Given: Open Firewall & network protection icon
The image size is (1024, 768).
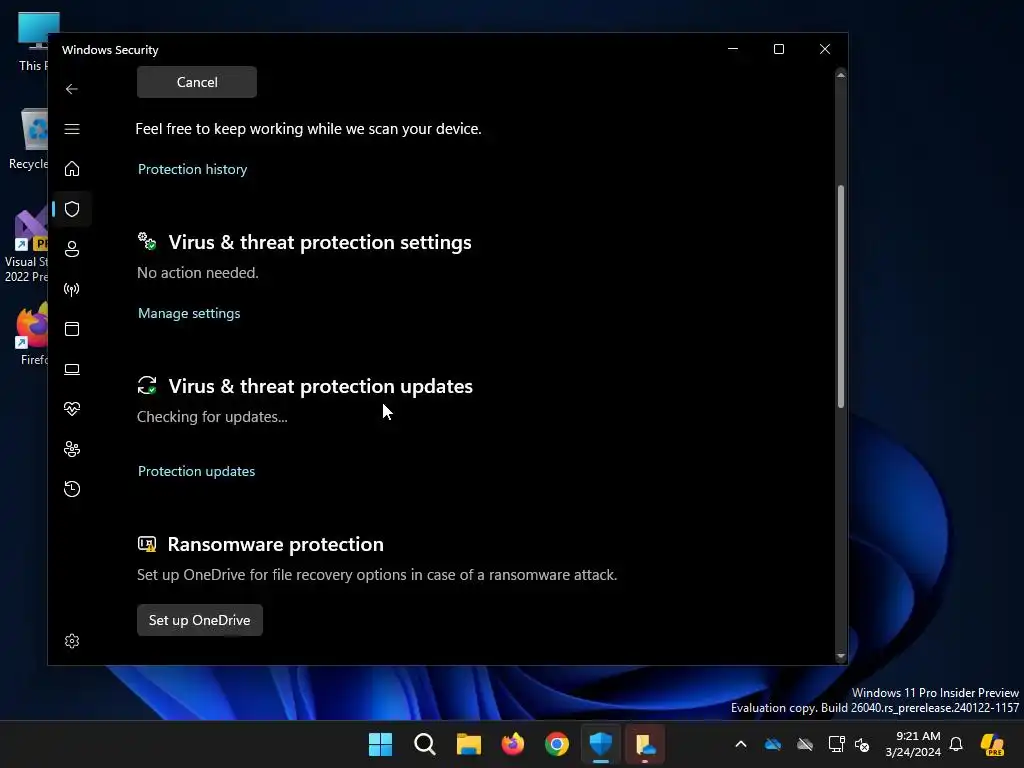Looking at the screenshot, I should 72,289.
